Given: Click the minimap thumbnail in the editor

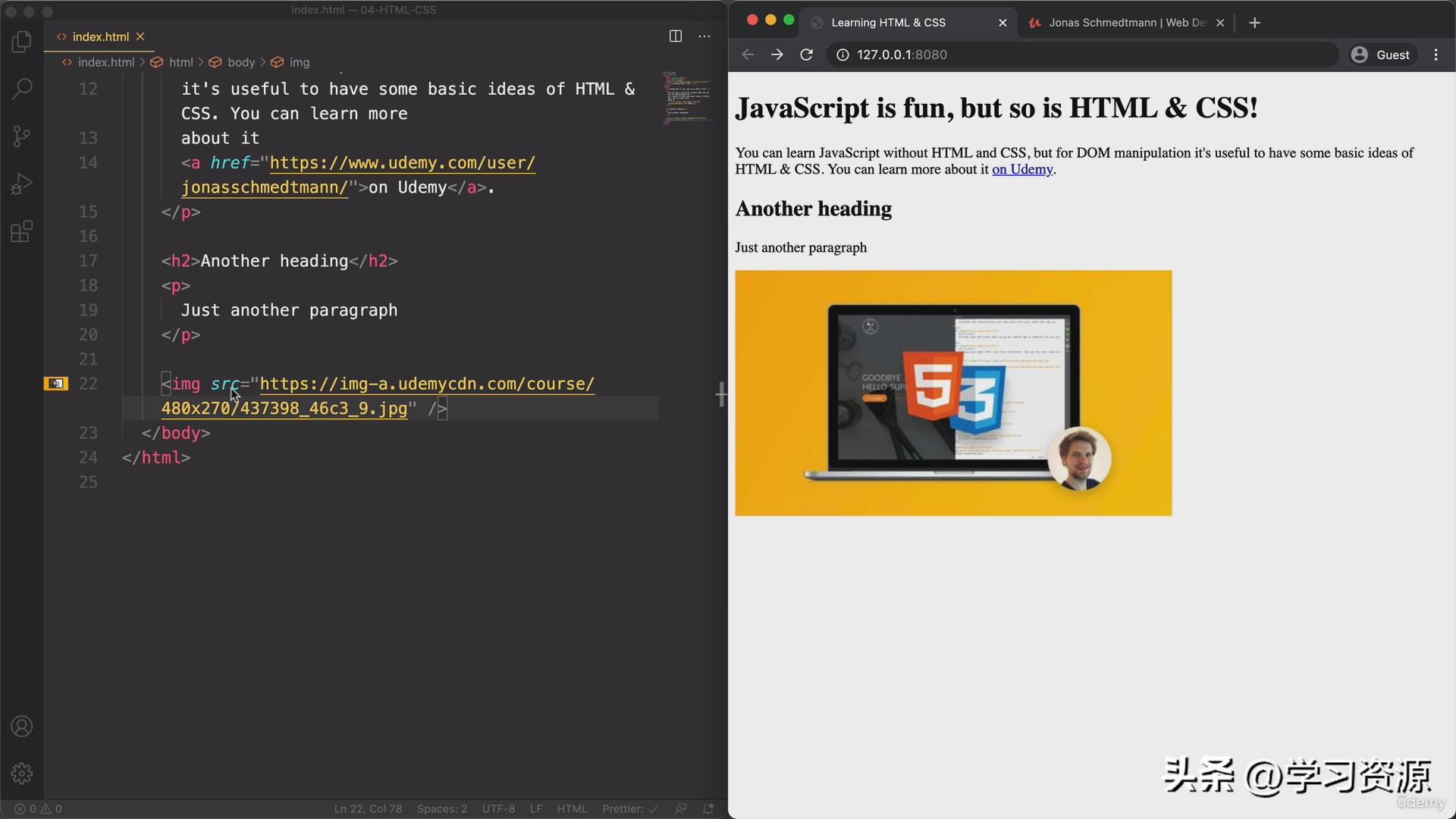Looking at the screenshot, I should pos(687,97).
